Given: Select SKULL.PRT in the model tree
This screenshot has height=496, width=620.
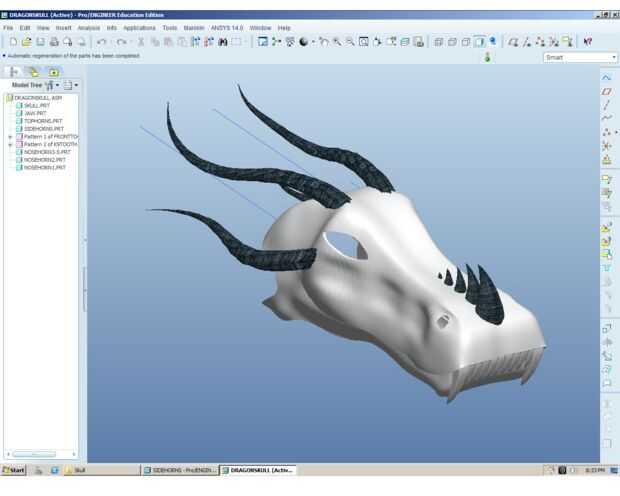Looking at the screenshot, I should pyautogui.click(x=37, y=106).
